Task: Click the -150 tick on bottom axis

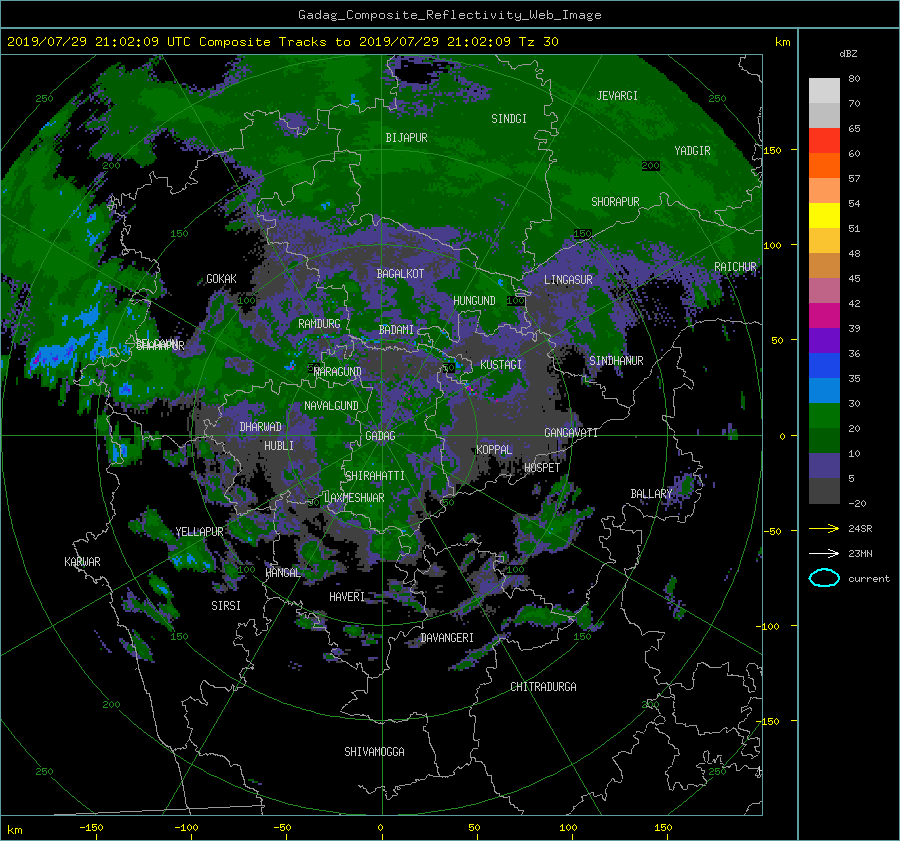Action: 91,828
